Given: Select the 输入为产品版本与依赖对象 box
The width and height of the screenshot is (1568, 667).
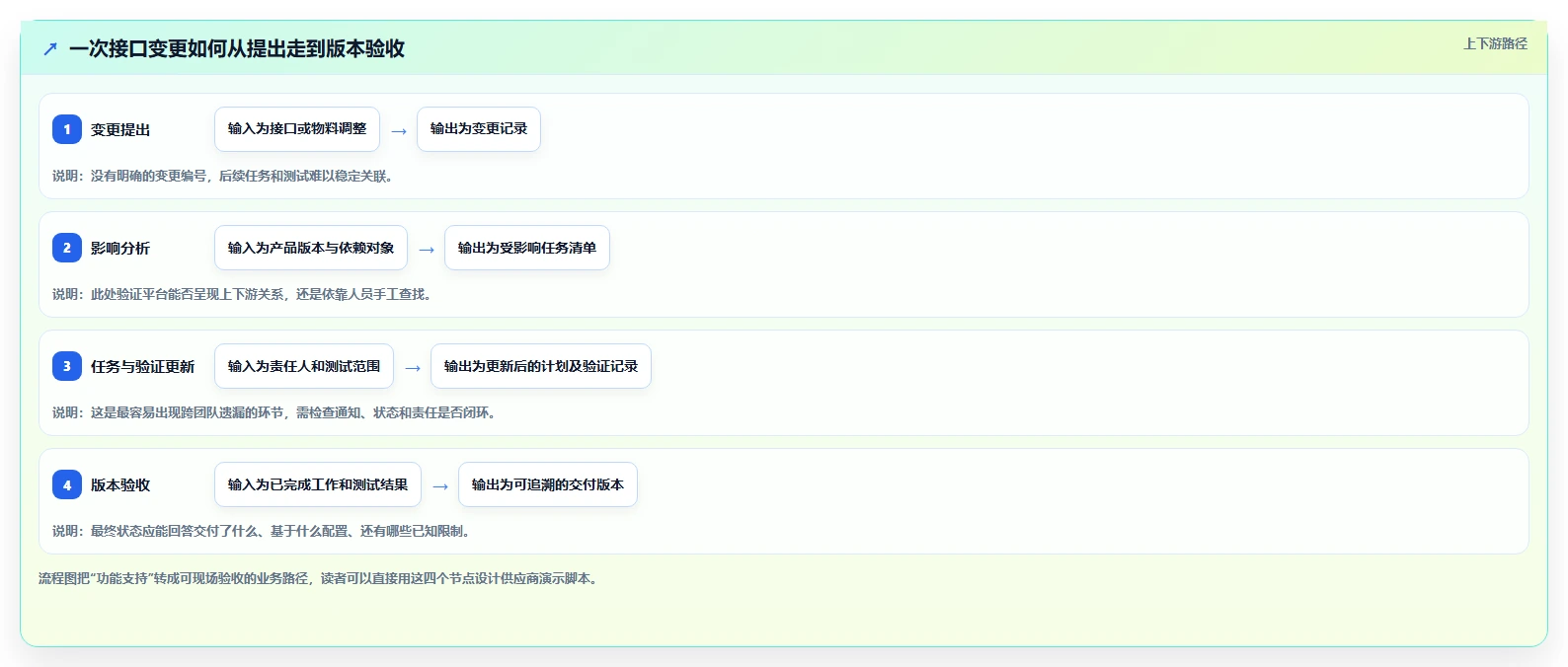Looking at the screenshot, I should [x=311, y=248].
